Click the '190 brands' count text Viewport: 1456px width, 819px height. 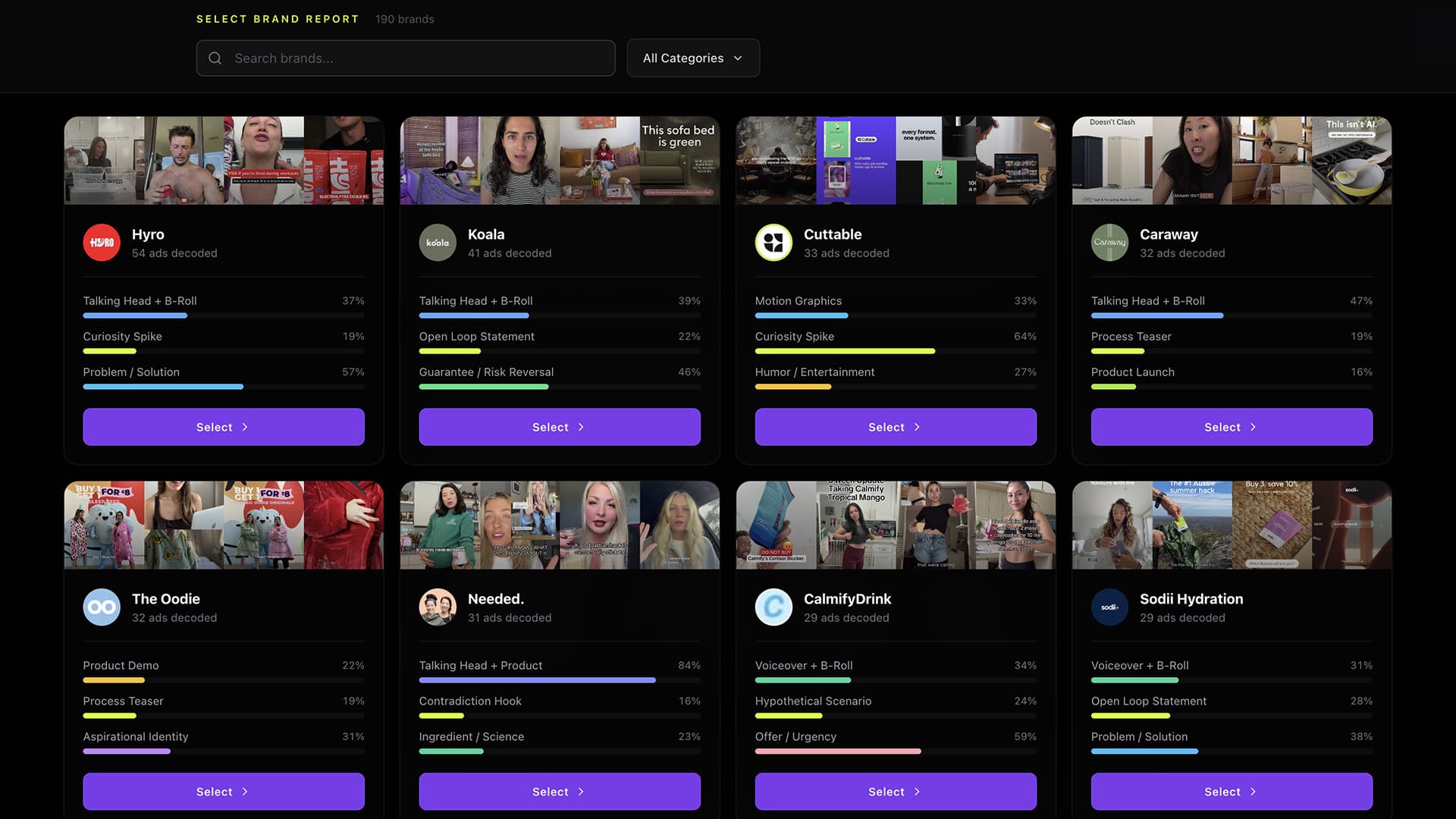(405, 19)
